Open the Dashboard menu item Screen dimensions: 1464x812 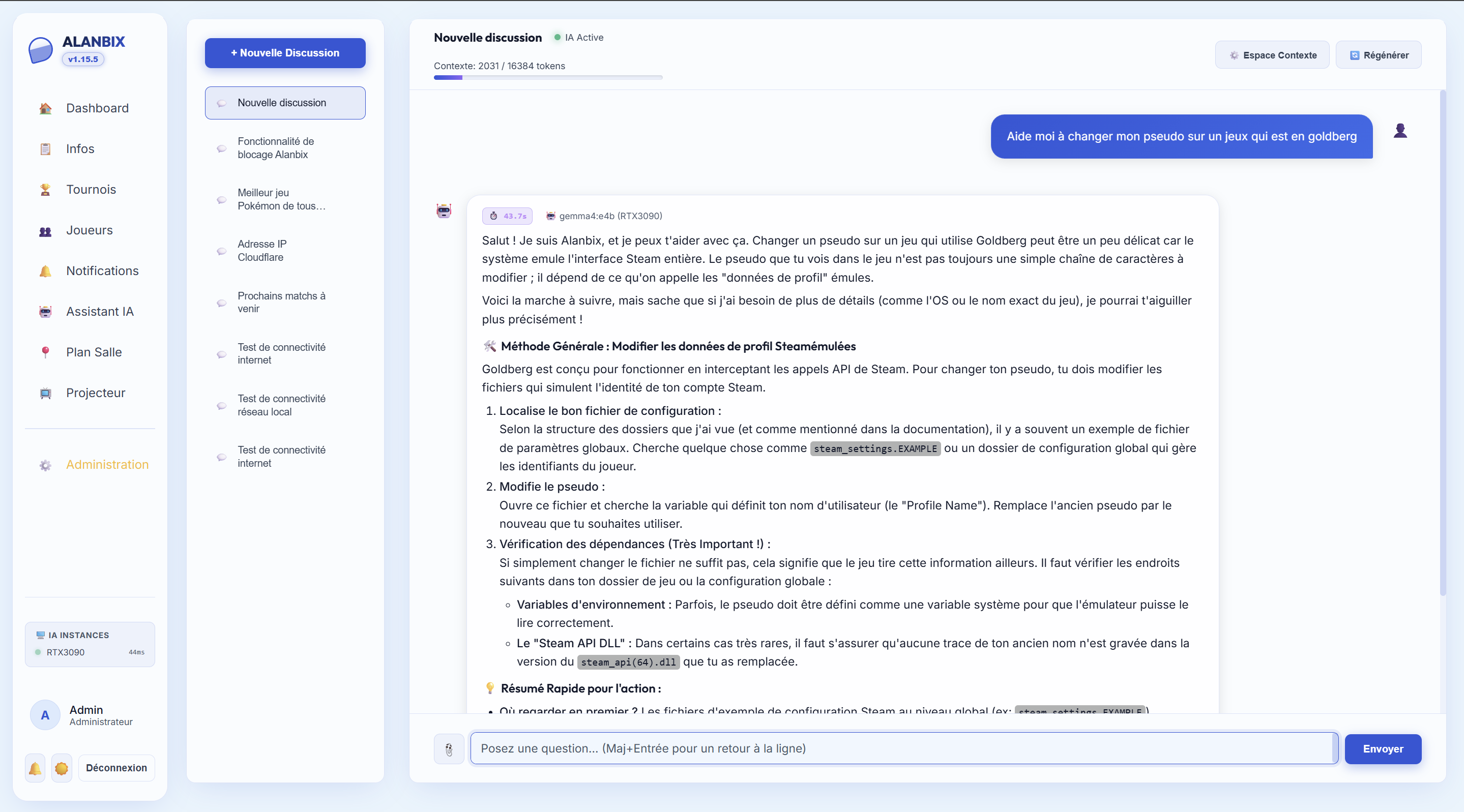tap(90, 108)
